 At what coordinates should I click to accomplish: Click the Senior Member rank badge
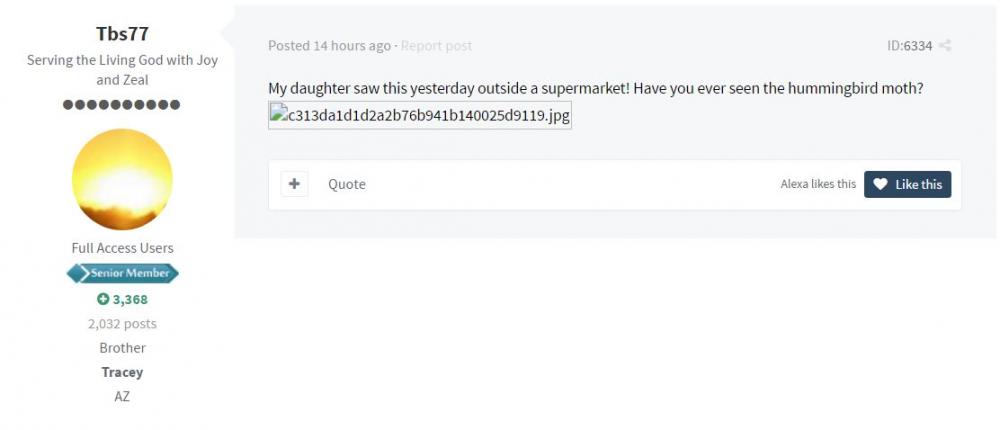coord(122,273)
